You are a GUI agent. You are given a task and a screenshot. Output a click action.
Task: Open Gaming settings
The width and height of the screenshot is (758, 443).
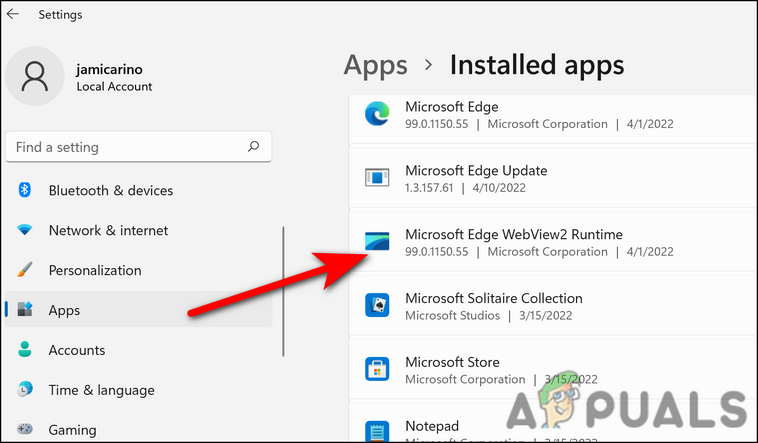tap(73, 430)
